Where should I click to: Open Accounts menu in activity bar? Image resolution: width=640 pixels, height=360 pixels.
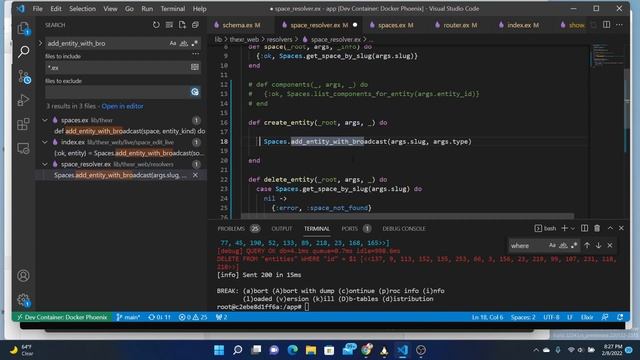23,276
